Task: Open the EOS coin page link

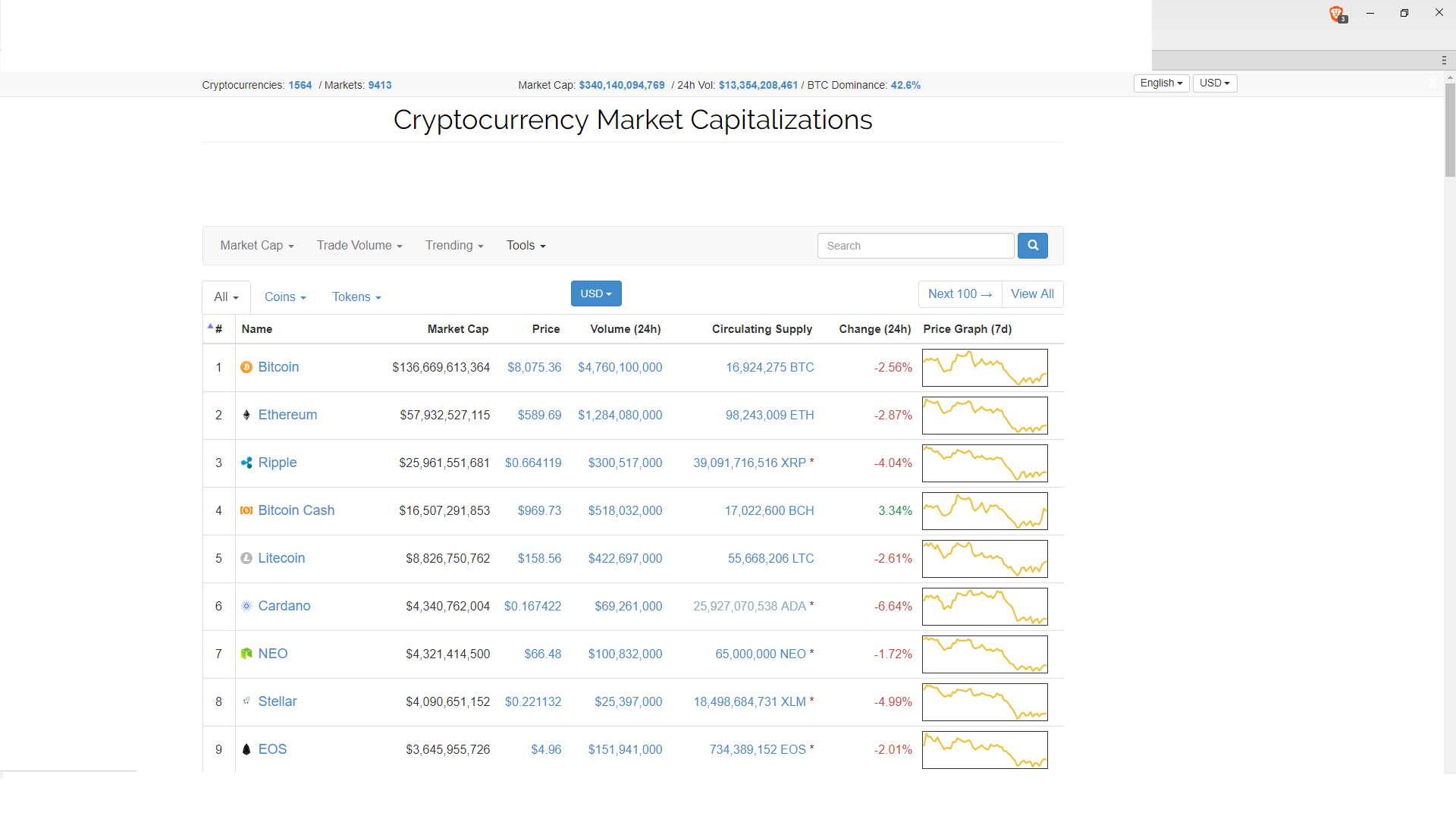Action: pyautogui.click(x=272, y=749)
